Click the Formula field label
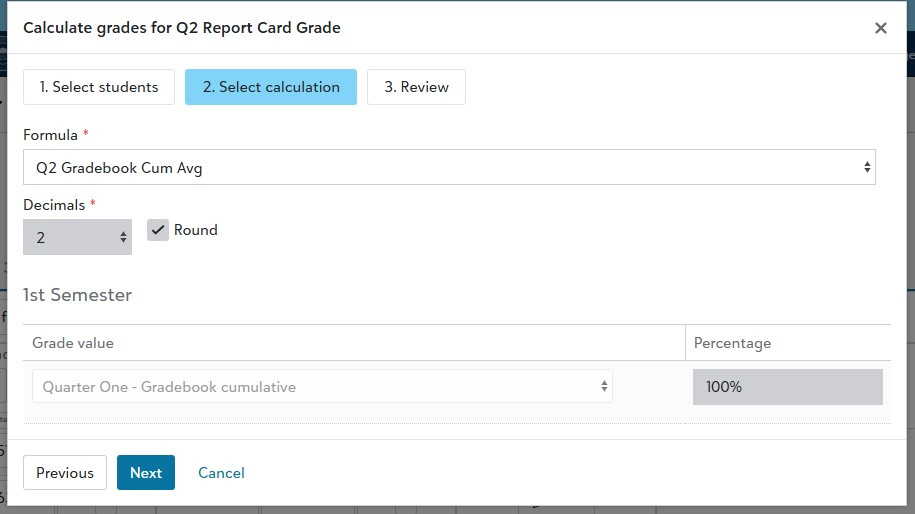The image size is (915, 514). pyautogui.click(x=50, y=135)
